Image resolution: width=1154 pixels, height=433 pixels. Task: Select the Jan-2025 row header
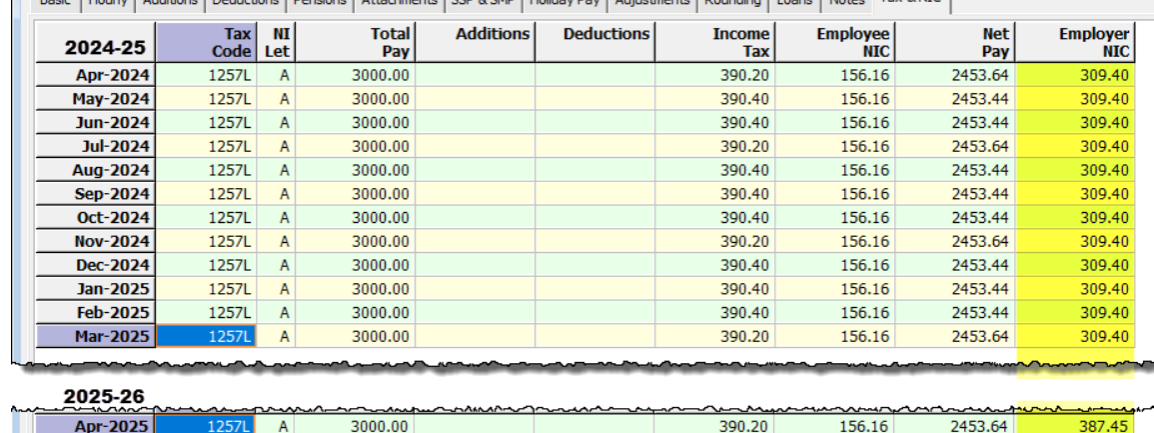96,289
